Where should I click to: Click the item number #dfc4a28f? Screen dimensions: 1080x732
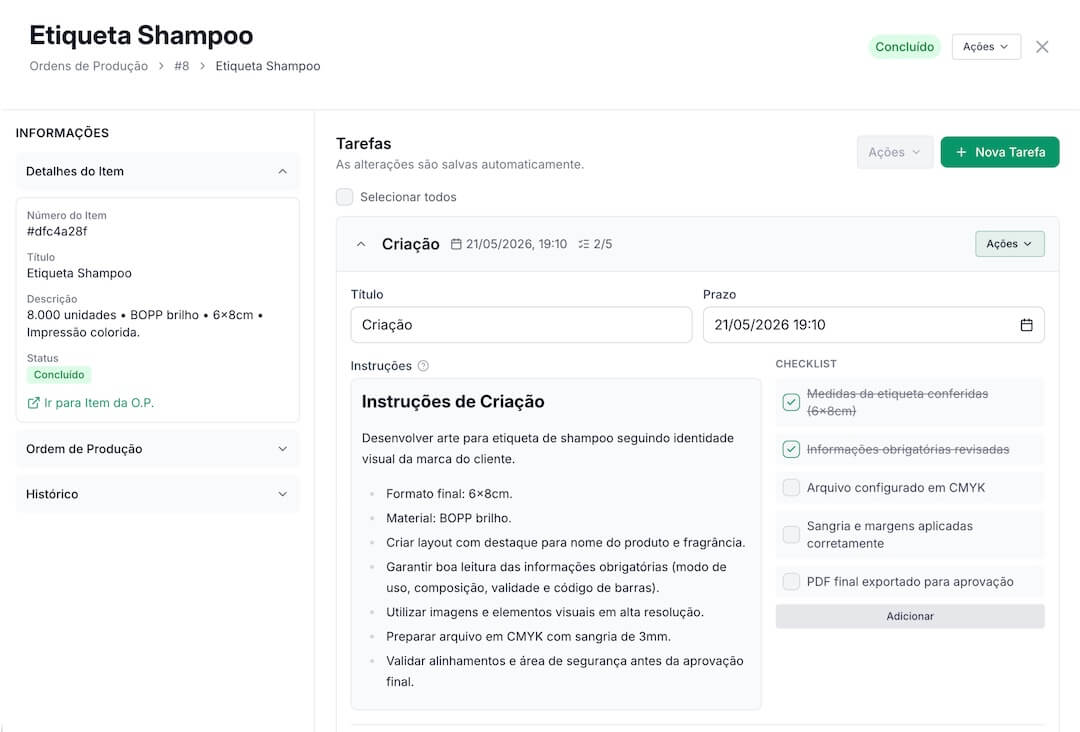(57, 231)
